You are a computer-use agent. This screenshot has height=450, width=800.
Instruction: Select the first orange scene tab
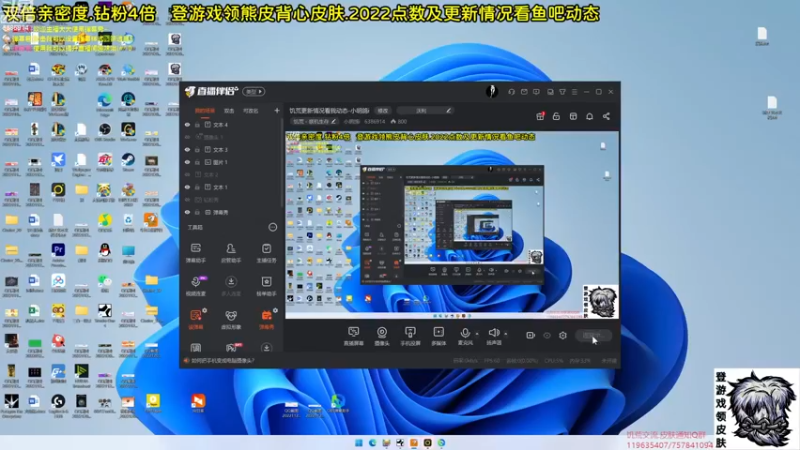[204, 110]
